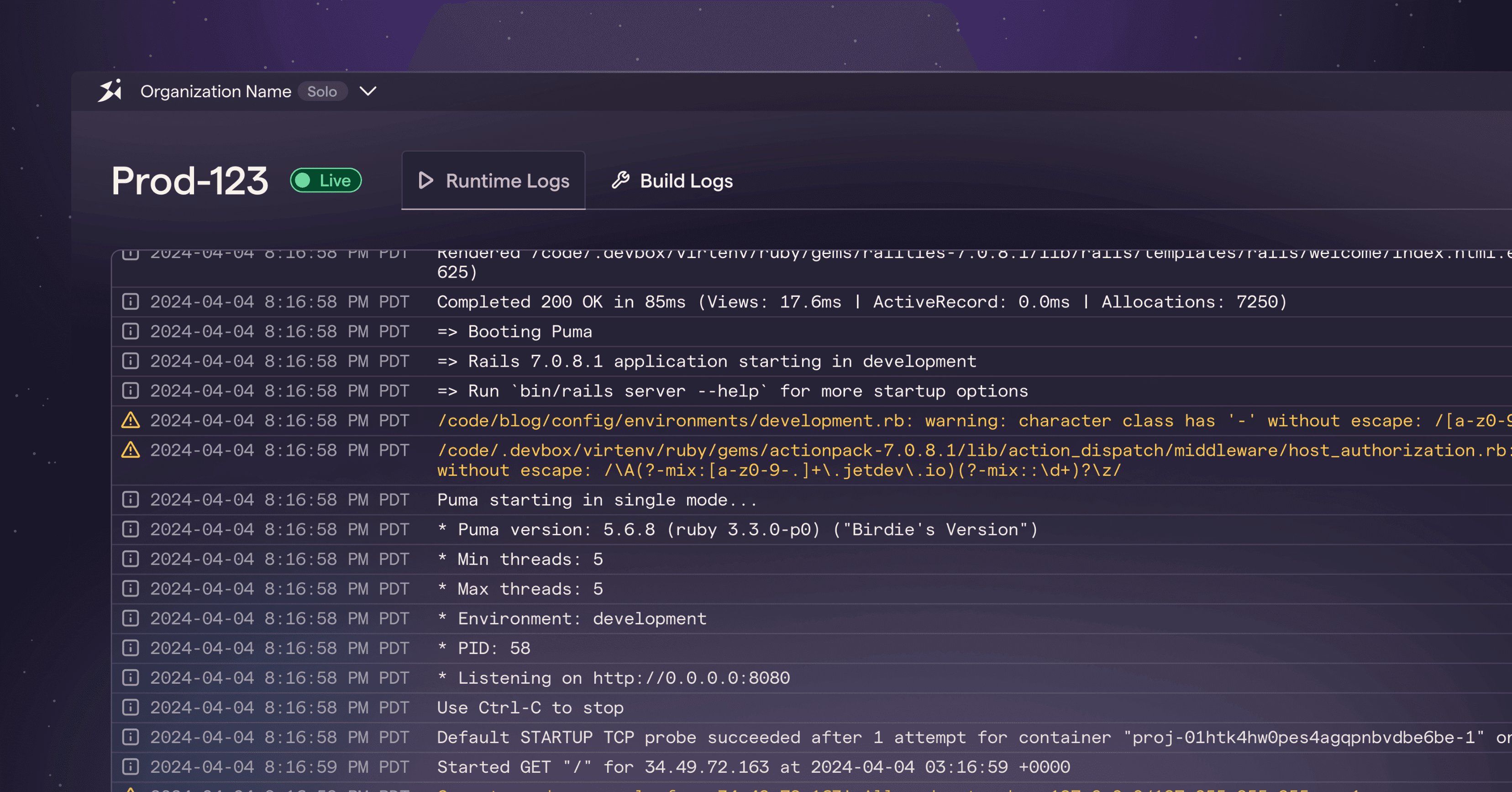Click the Live status indicator icon
Viewport: 1512px width, 792px height.
tap(307, 181)
